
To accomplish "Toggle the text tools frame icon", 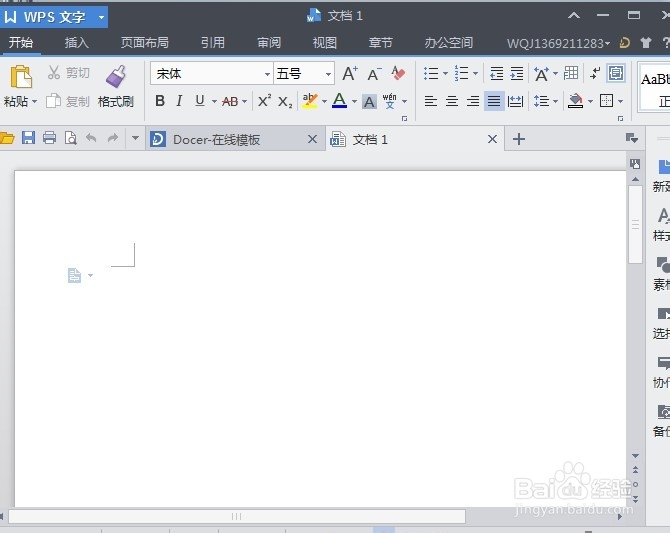I will point(616,73).
